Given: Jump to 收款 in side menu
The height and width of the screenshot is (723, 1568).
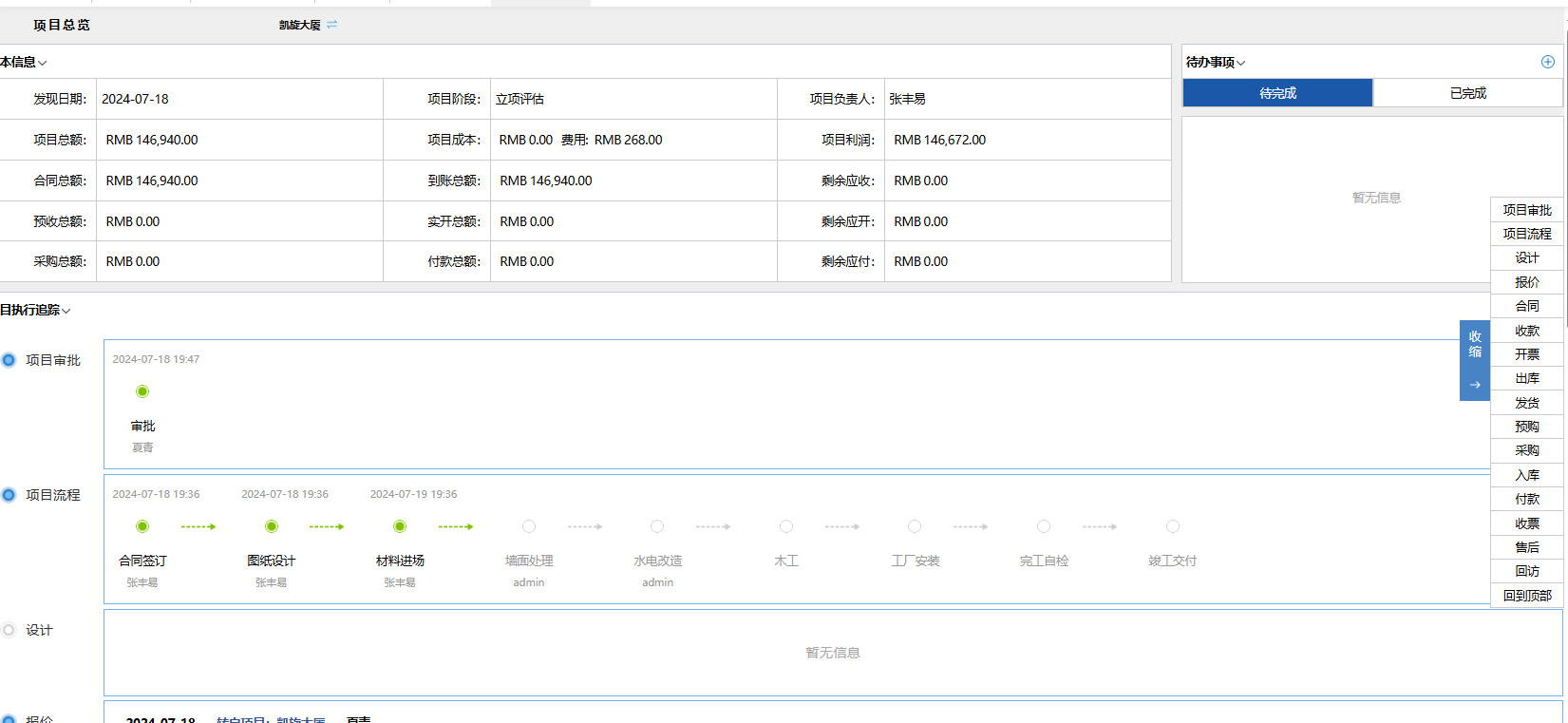Looking at the screenshot, I should tap(1527, 331).
